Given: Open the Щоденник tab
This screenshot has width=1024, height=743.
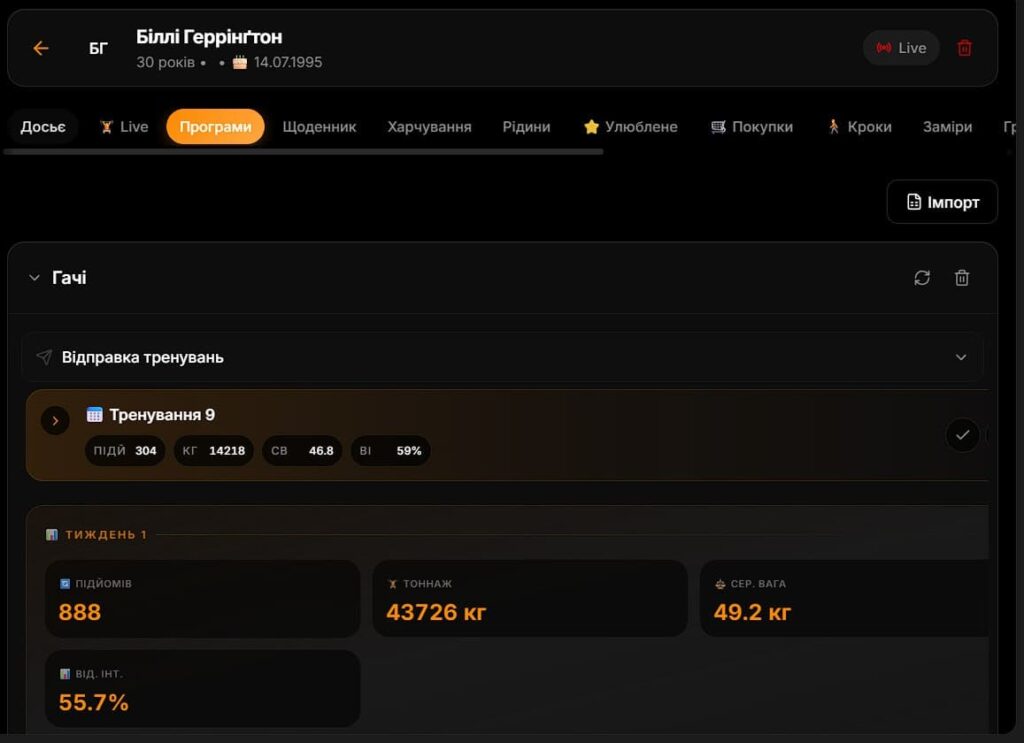Looking at the screenshot, I should [319, 127].
